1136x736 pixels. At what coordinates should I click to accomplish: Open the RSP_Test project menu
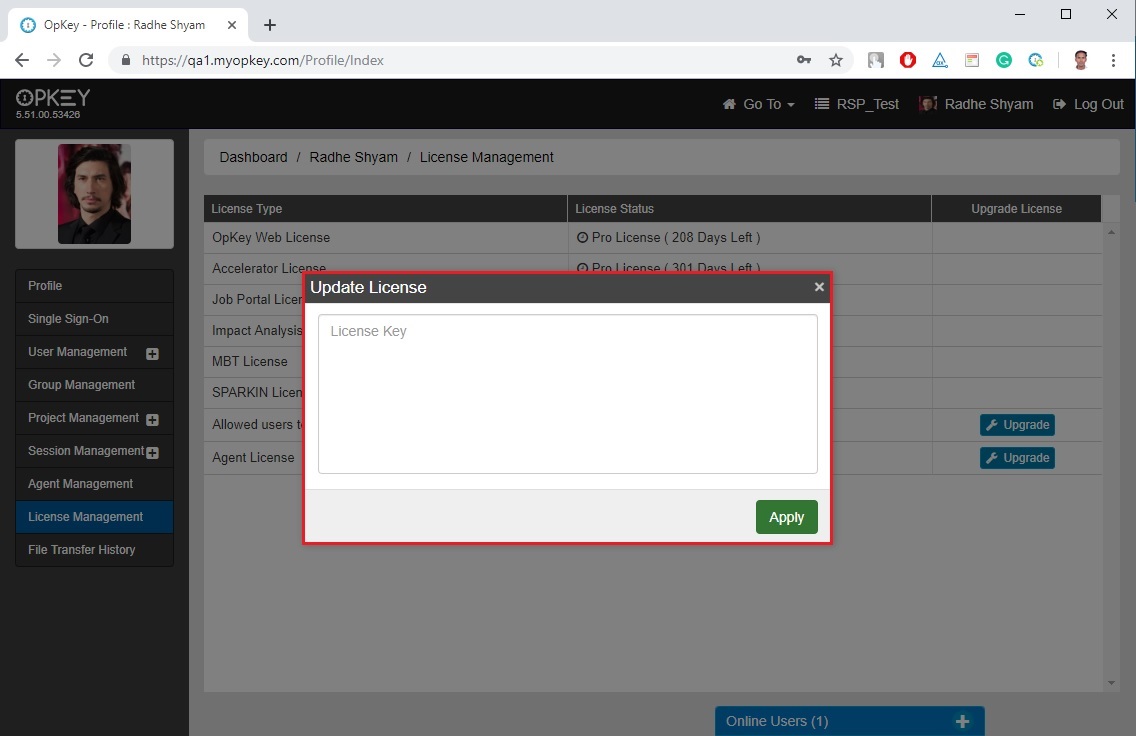[857, 104]
